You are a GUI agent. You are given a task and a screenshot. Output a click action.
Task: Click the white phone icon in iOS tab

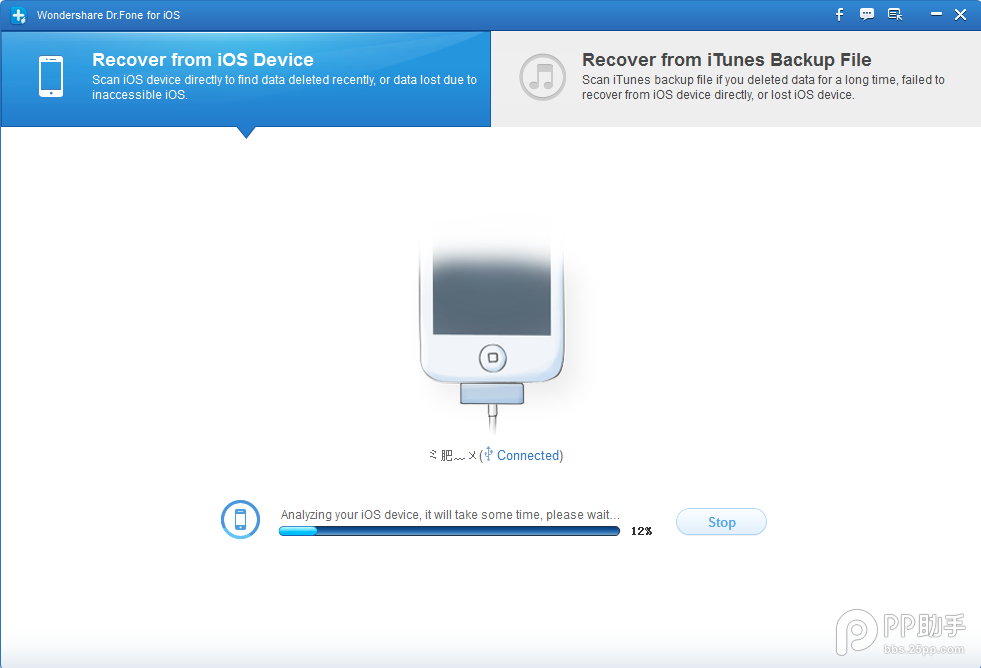[x=51, y=76]
